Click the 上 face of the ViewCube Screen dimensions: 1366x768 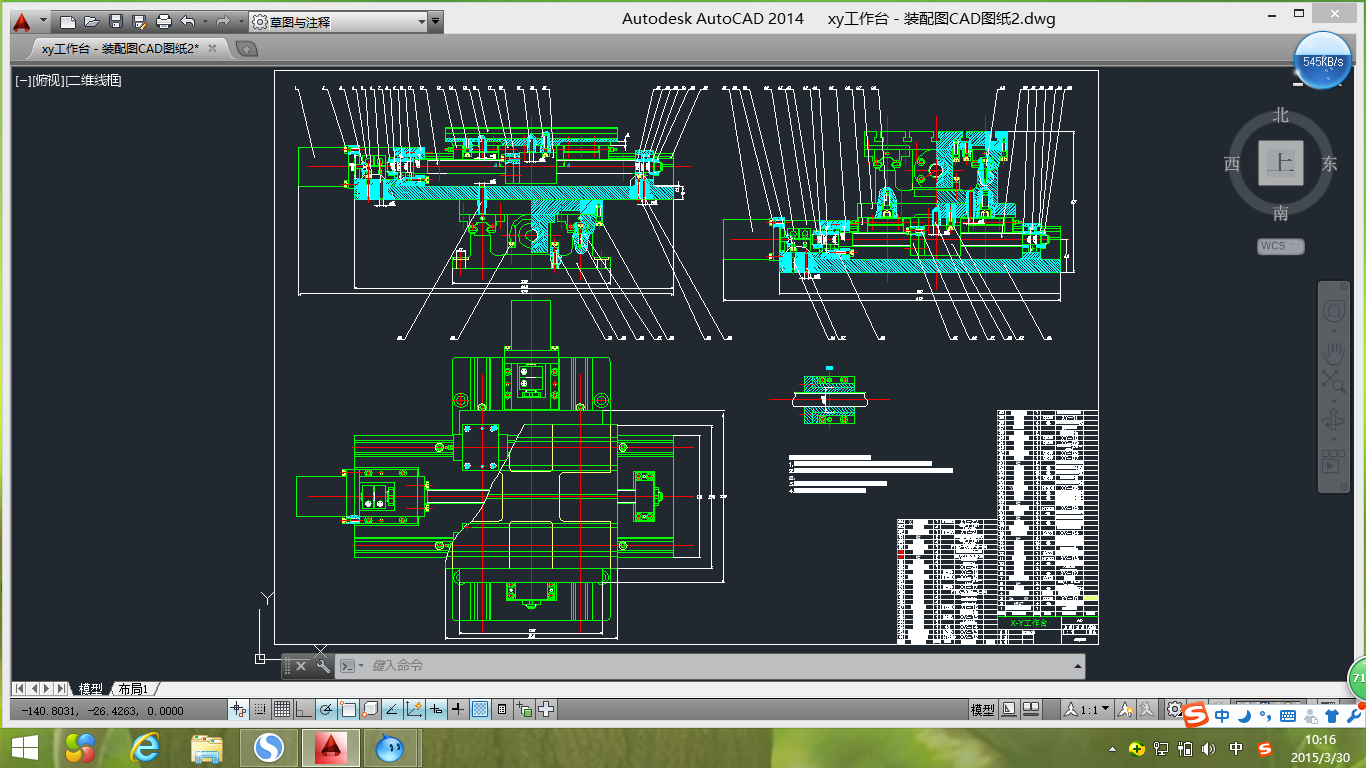tap(1281, 163)
